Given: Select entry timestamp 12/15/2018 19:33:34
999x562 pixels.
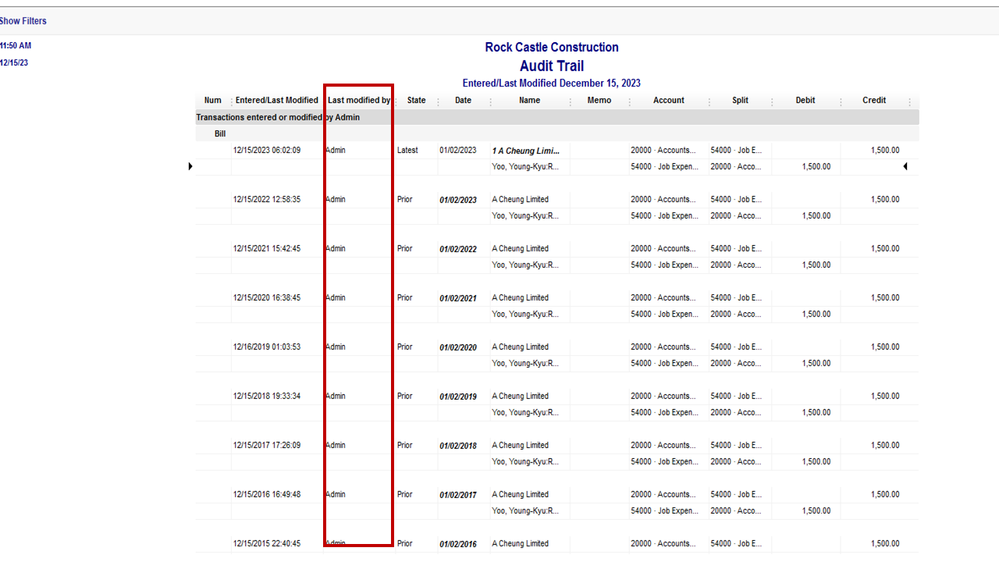Looking at the screenshot, I should [x=267, y=396].
